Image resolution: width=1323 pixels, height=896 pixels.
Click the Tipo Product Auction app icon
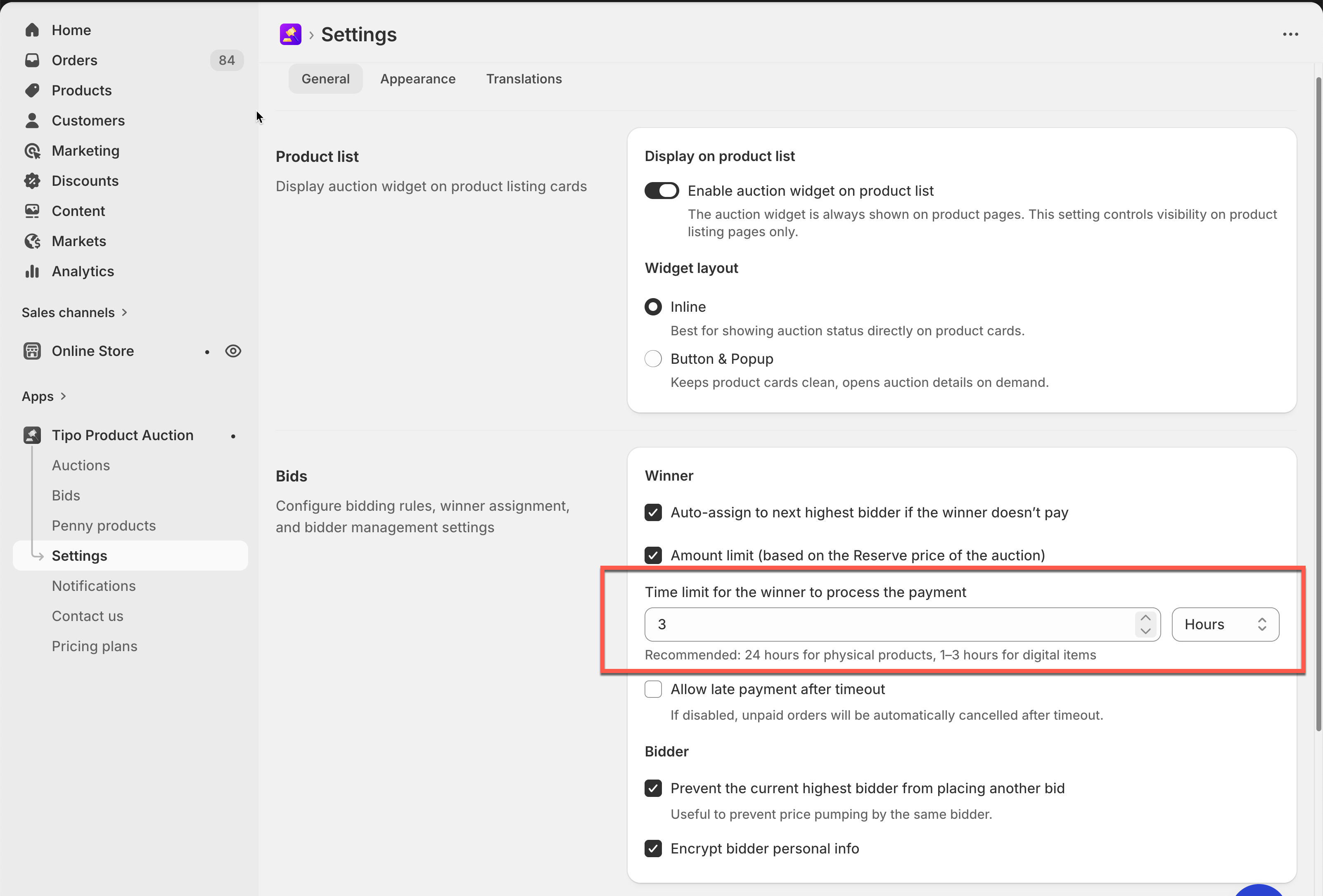[32, 435]
